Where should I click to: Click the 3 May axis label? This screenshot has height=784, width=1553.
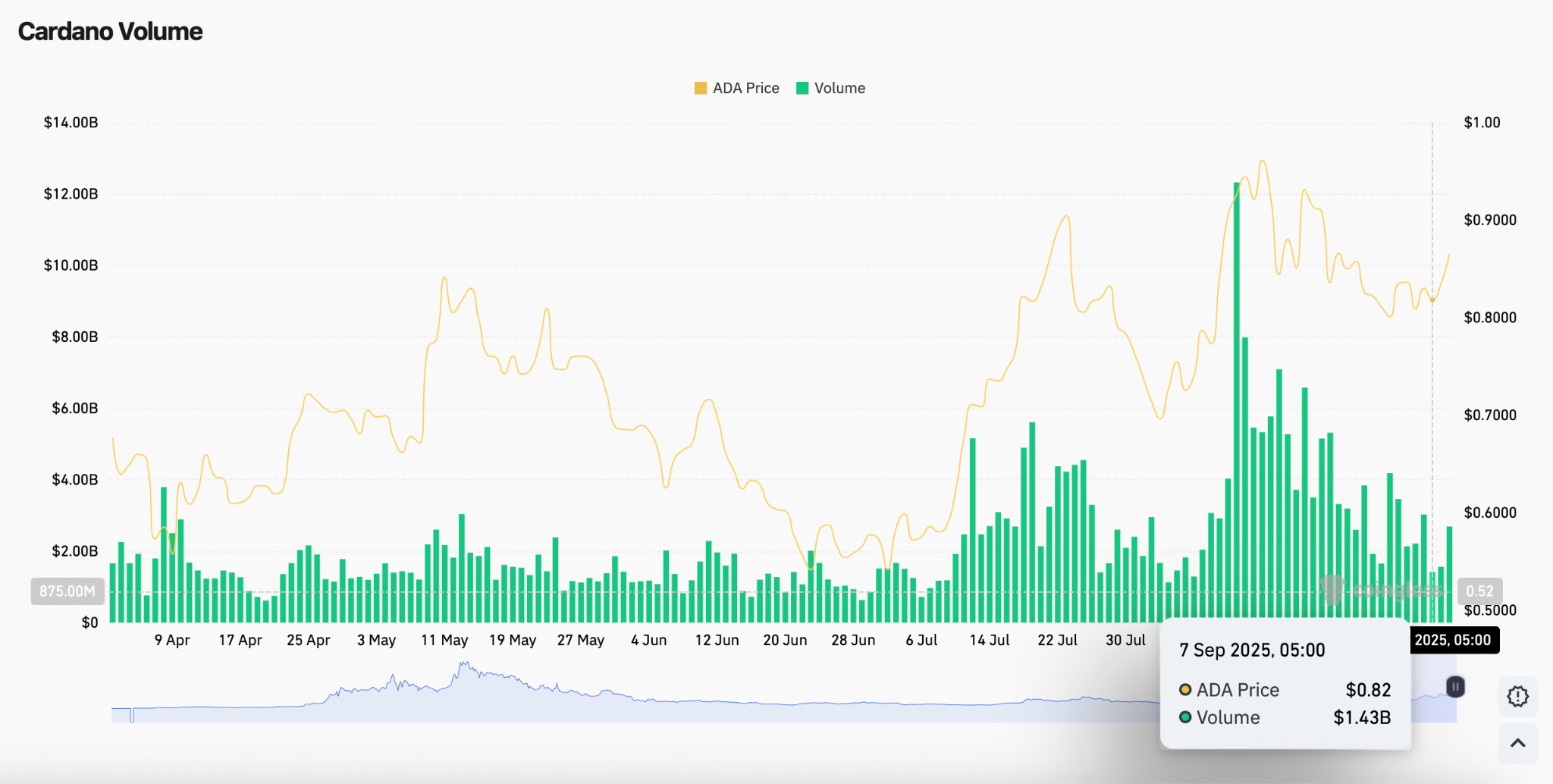(x=377, y=640)
